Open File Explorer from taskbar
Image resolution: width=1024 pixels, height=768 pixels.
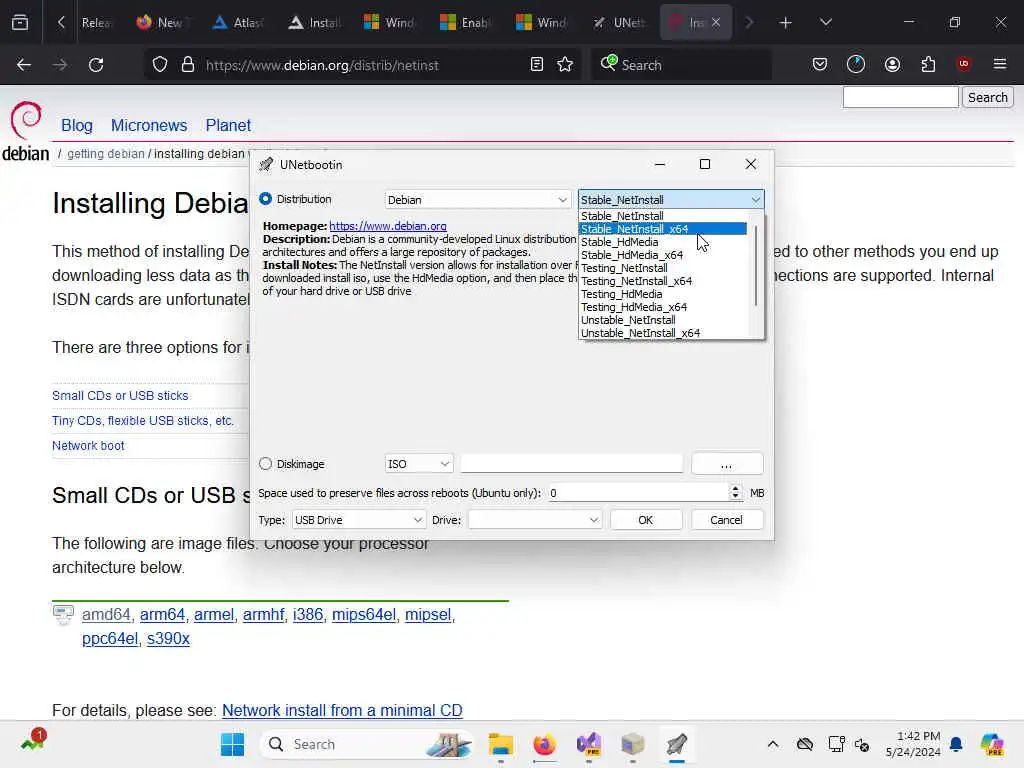point(501,744)
